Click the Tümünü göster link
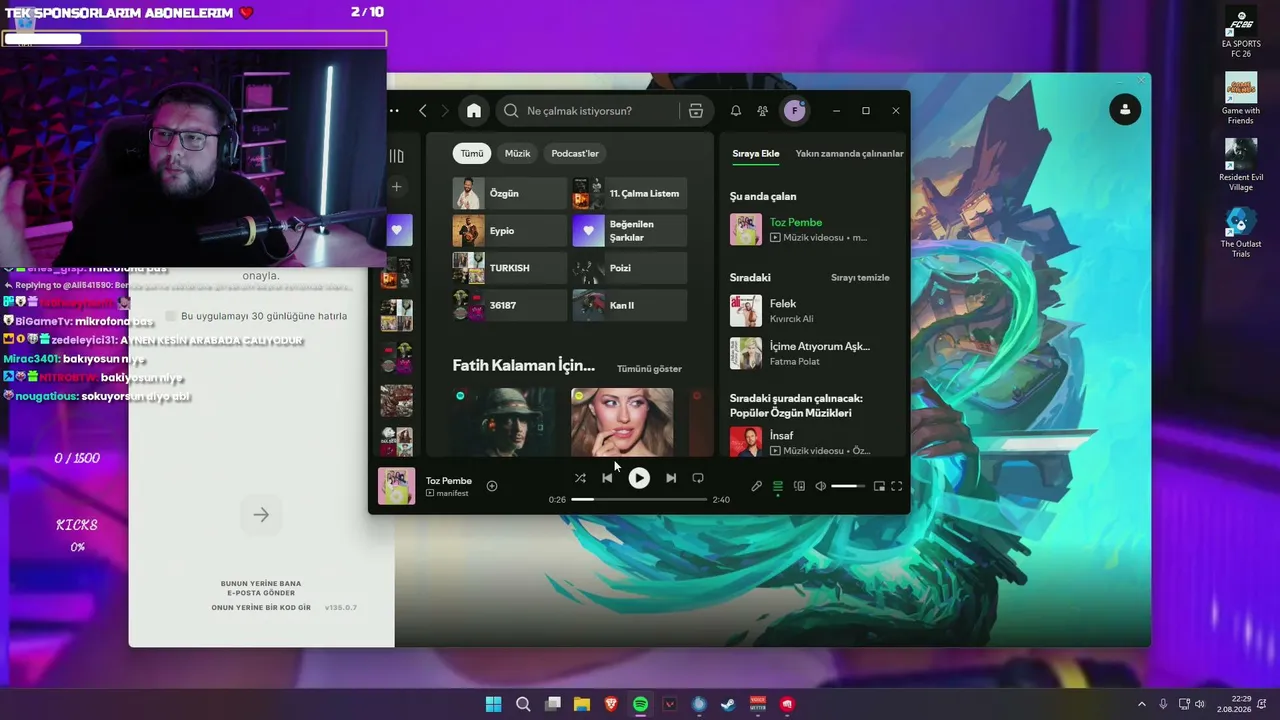The image size is (1280, 720). pyautogui.click(x=649, y=369)
